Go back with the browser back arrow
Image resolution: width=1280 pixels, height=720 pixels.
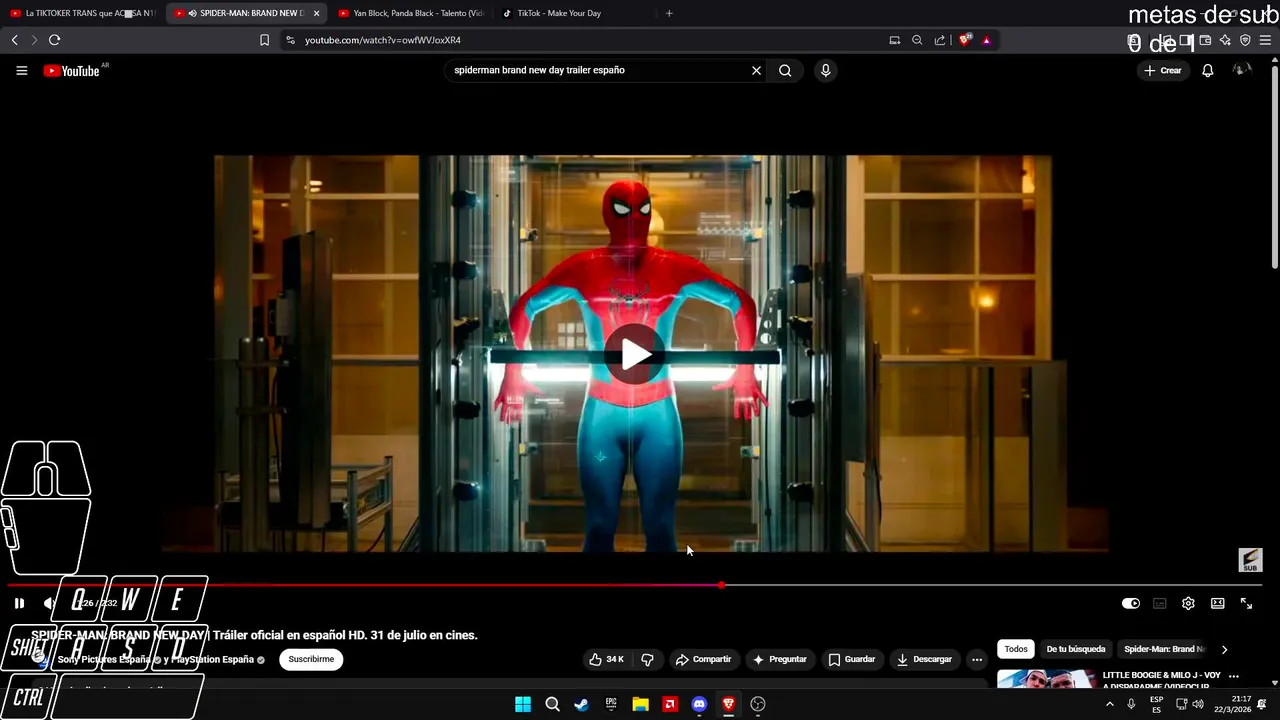(15, 40)
